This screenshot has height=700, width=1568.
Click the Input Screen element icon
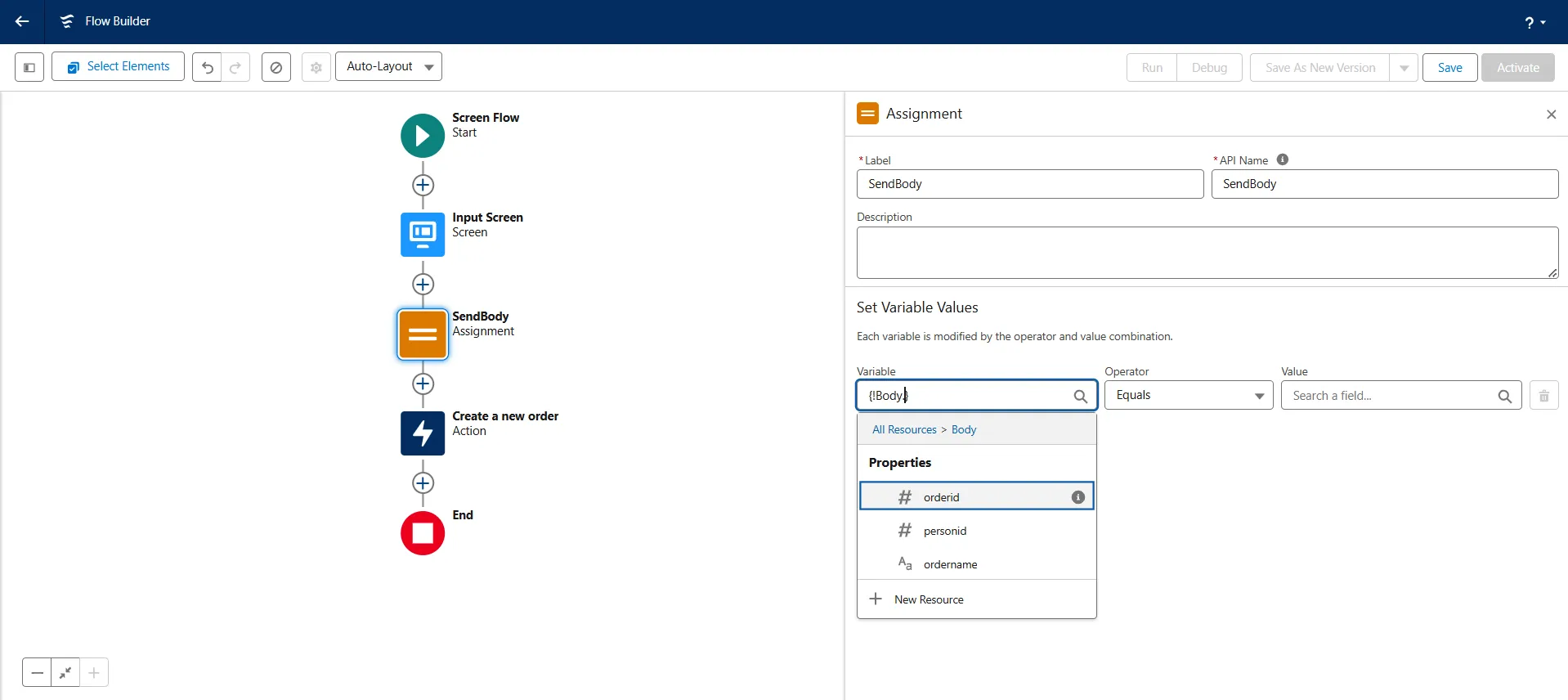point(423,235)
